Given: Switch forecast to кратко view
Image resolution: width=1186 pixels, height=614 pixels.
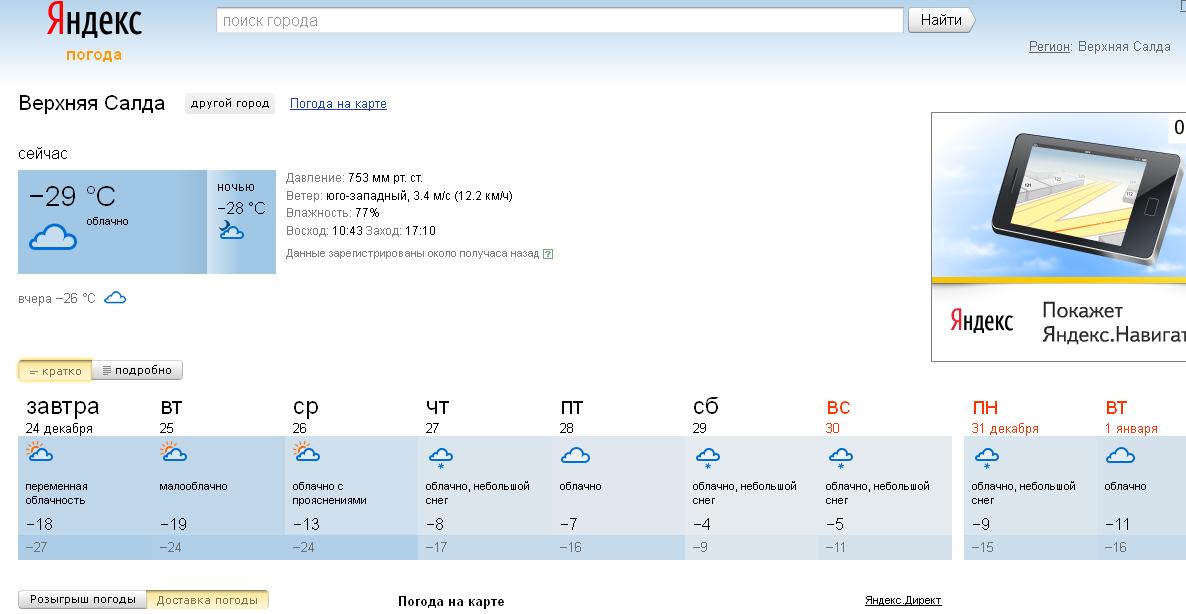Looking at the screenshot, I should click(55, 371).
